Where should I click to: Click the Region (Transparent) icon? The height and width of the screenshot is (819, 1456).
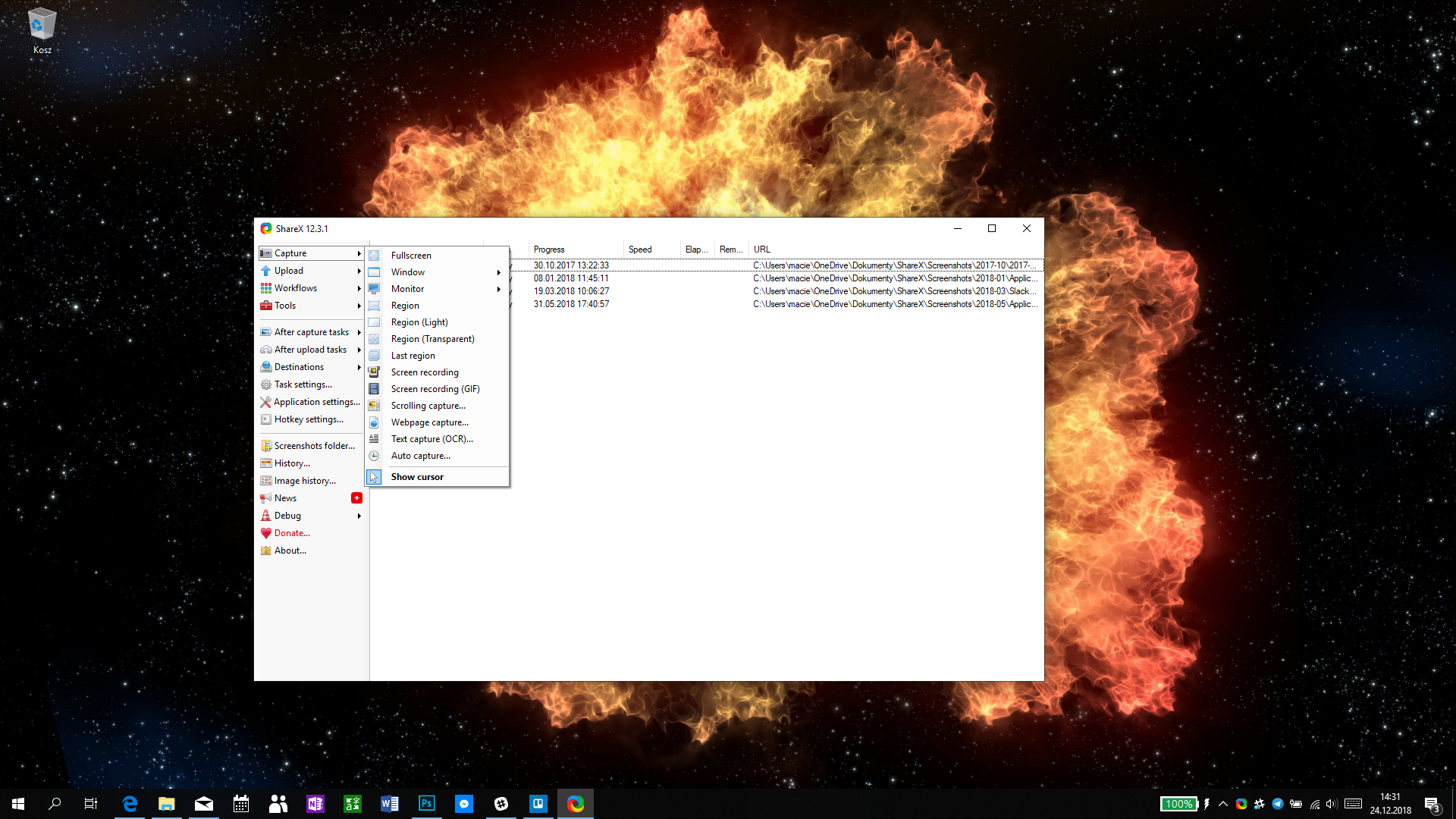click(x=374, y=339)
